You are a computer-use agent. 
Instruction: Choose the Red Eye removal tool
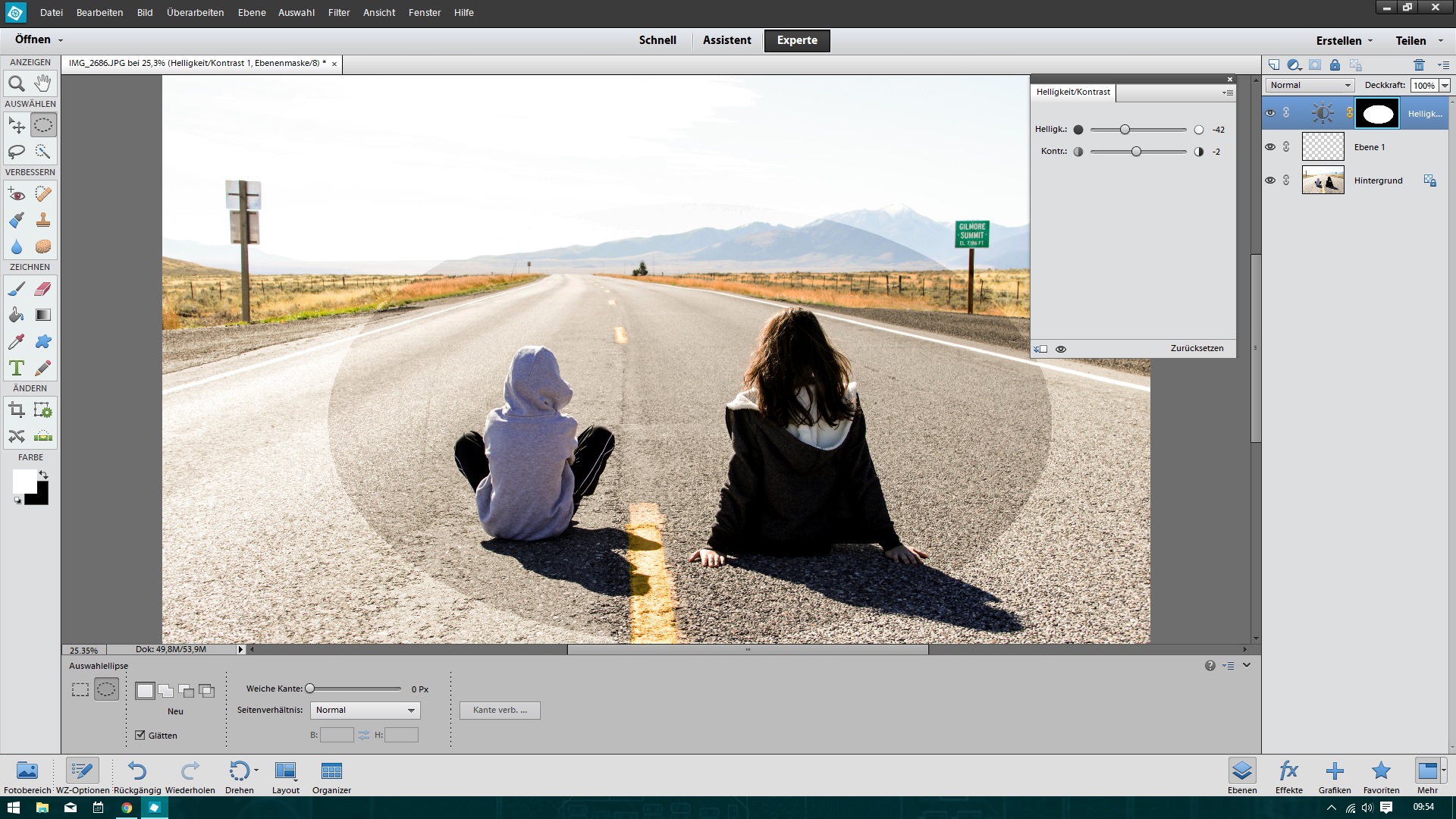17,194
